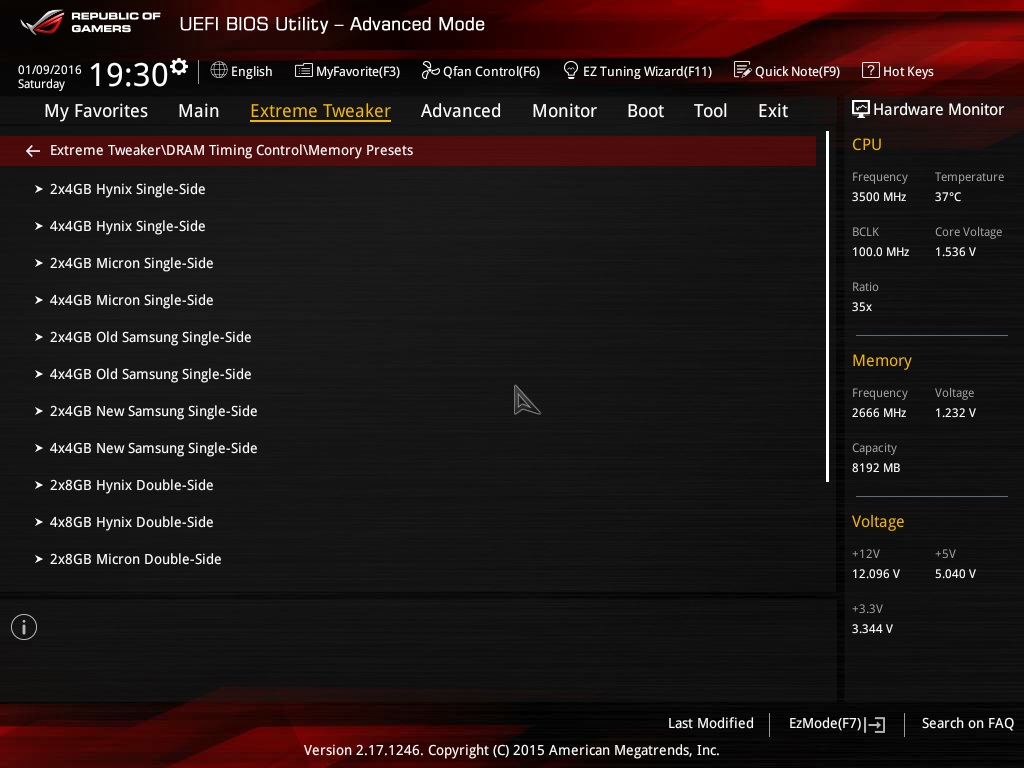The image size is (1024, 768).
Task: Open the Tool tab
Action: pyautogui.click(x=711, y=111)
